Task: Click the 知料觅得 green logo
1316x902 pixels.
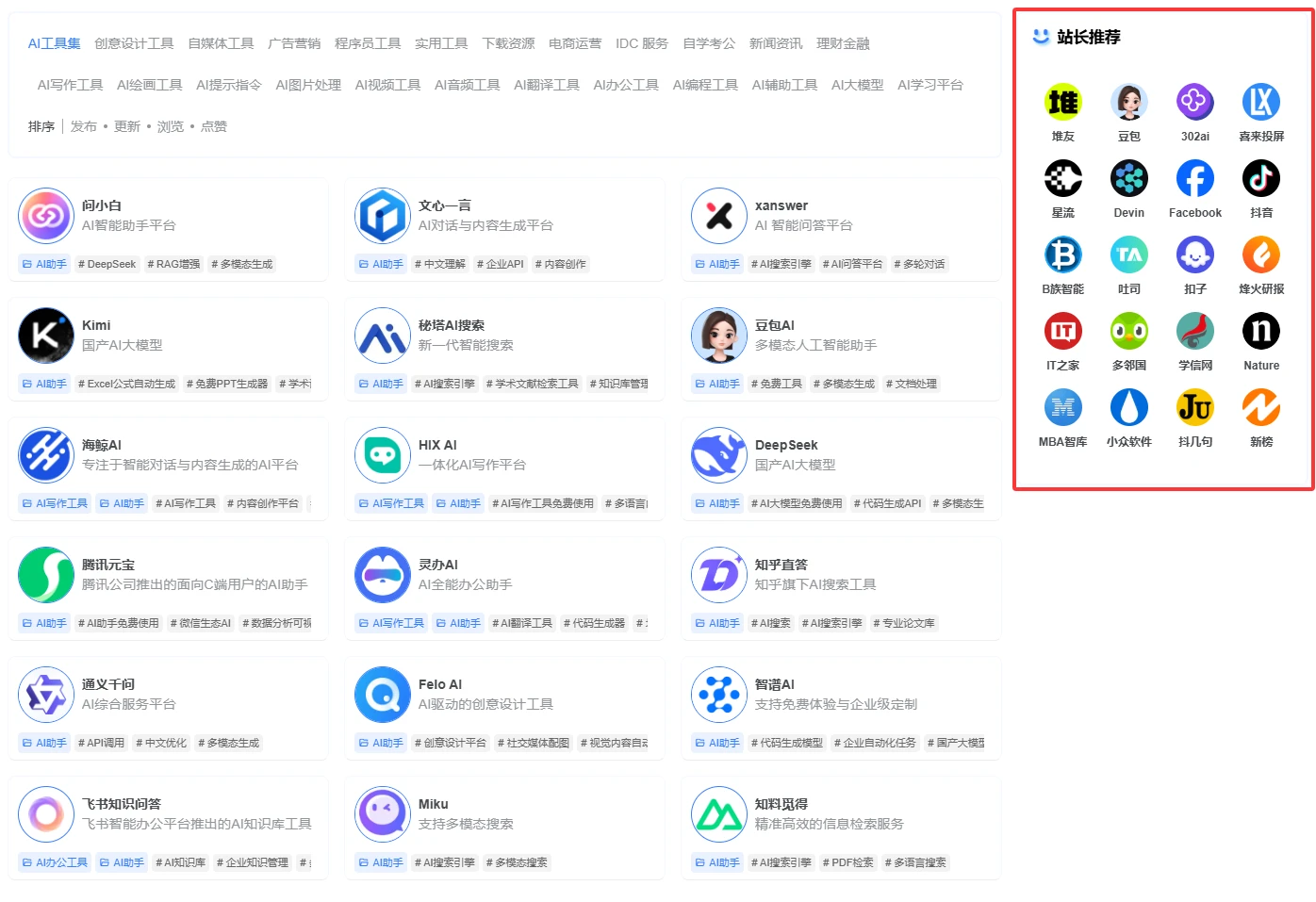Action: pos(719,814)
